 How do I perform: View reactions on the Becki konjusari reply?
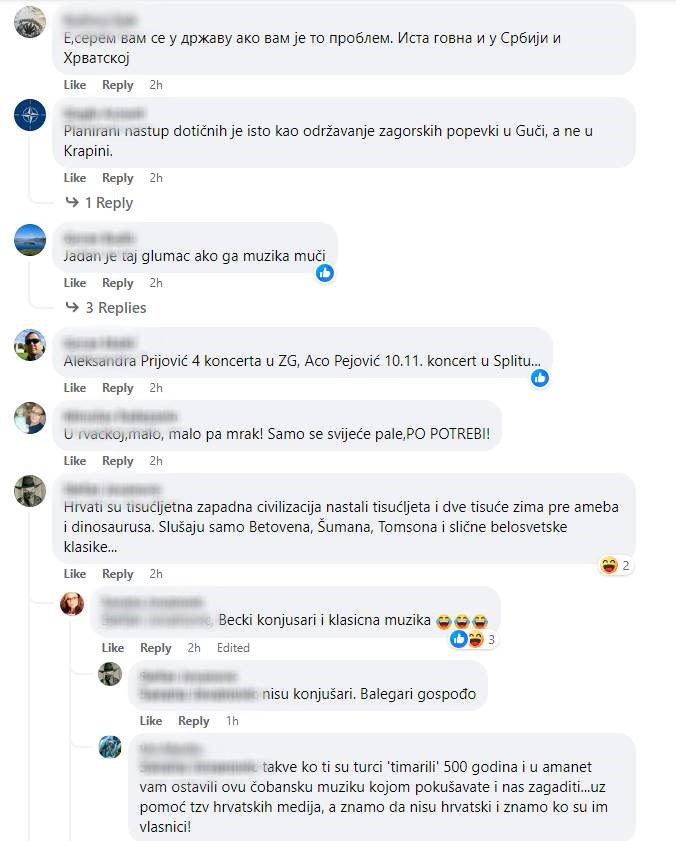474,639
